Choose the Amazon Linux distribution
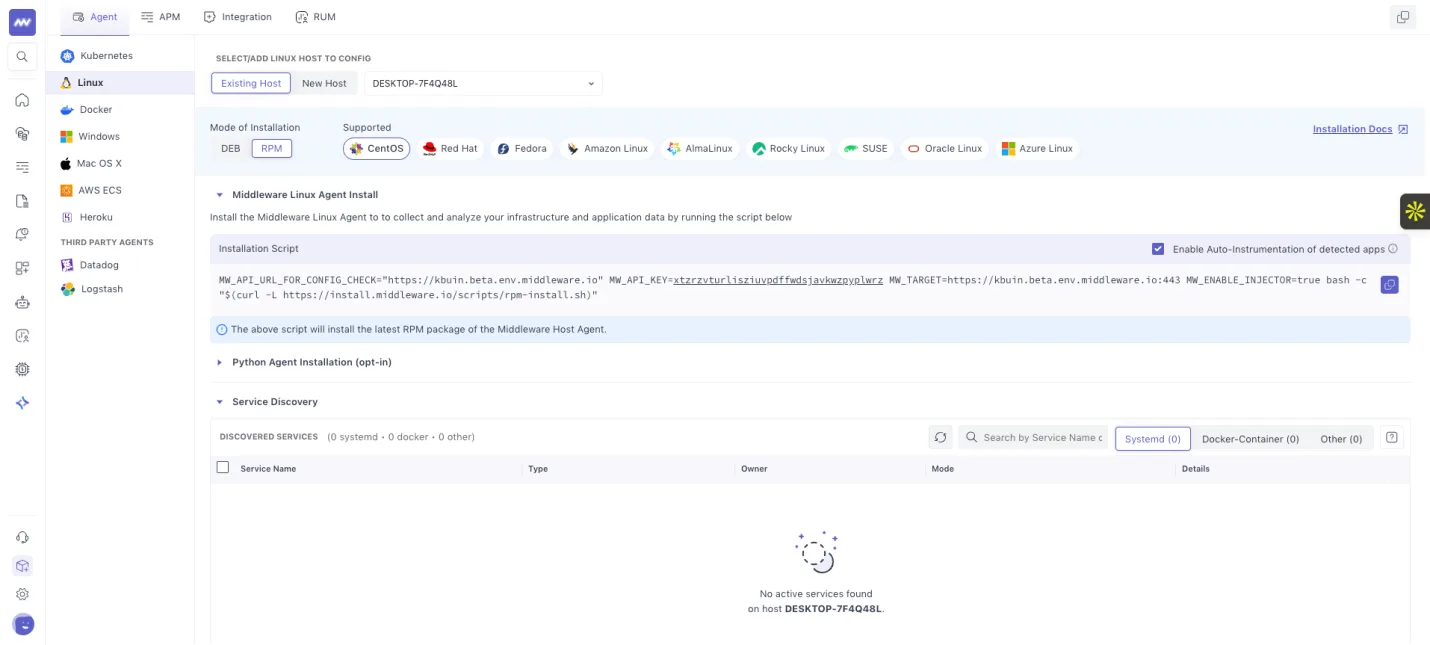Image resolution: width=1430 pixels, height=645 pixels. coord(607,149)
